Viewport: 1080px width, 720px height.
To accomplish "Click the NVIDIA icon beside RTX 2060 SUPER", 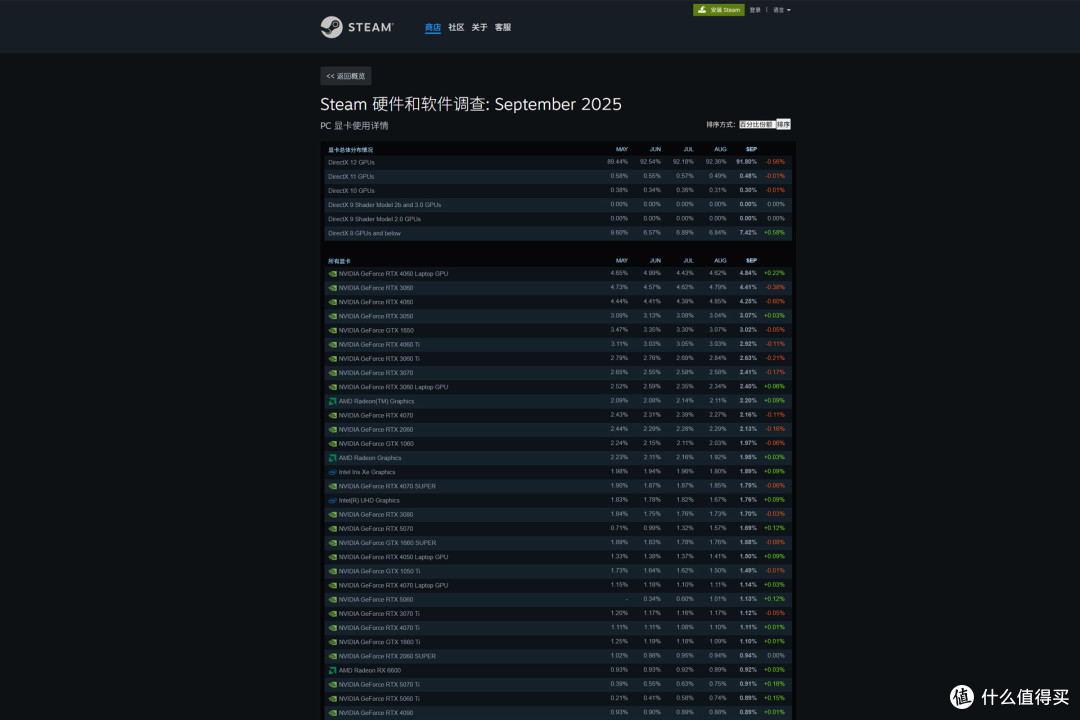I will (x=333, y=656).
